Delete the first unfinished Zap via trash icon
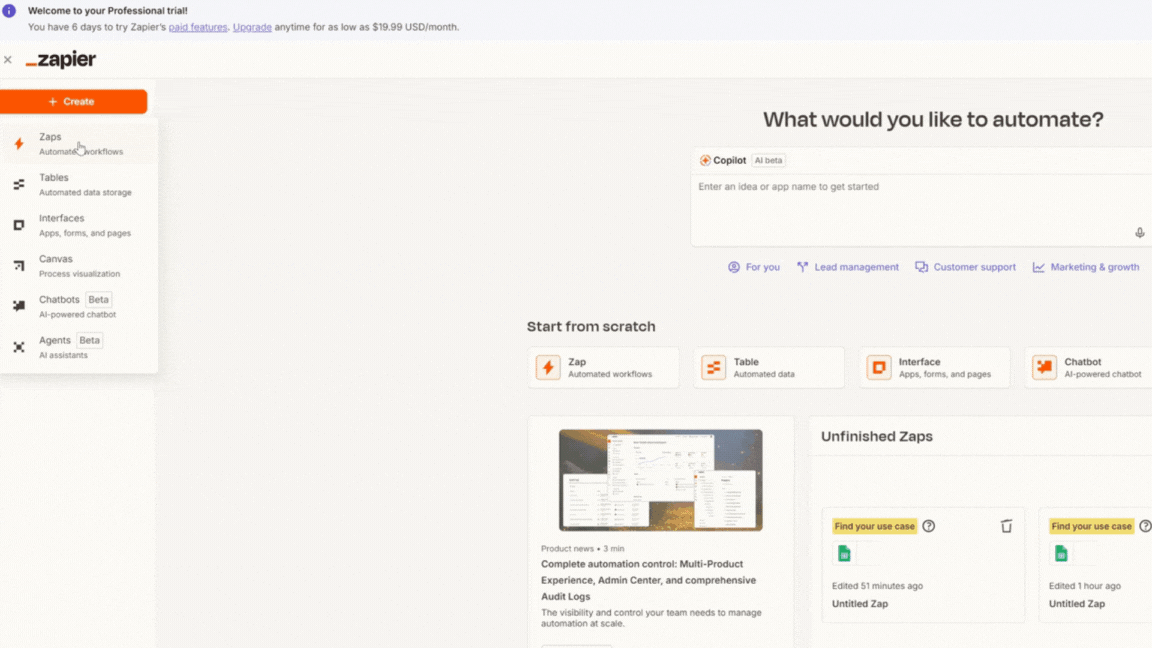 [1006, 526]
